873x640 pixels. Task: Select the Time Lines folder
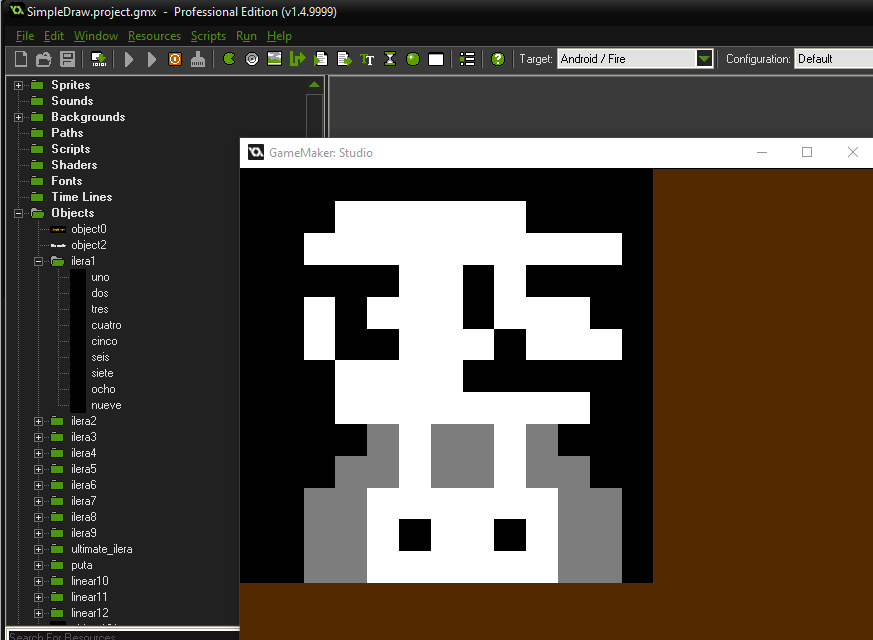pyautogui.click(x=81, y=197)
